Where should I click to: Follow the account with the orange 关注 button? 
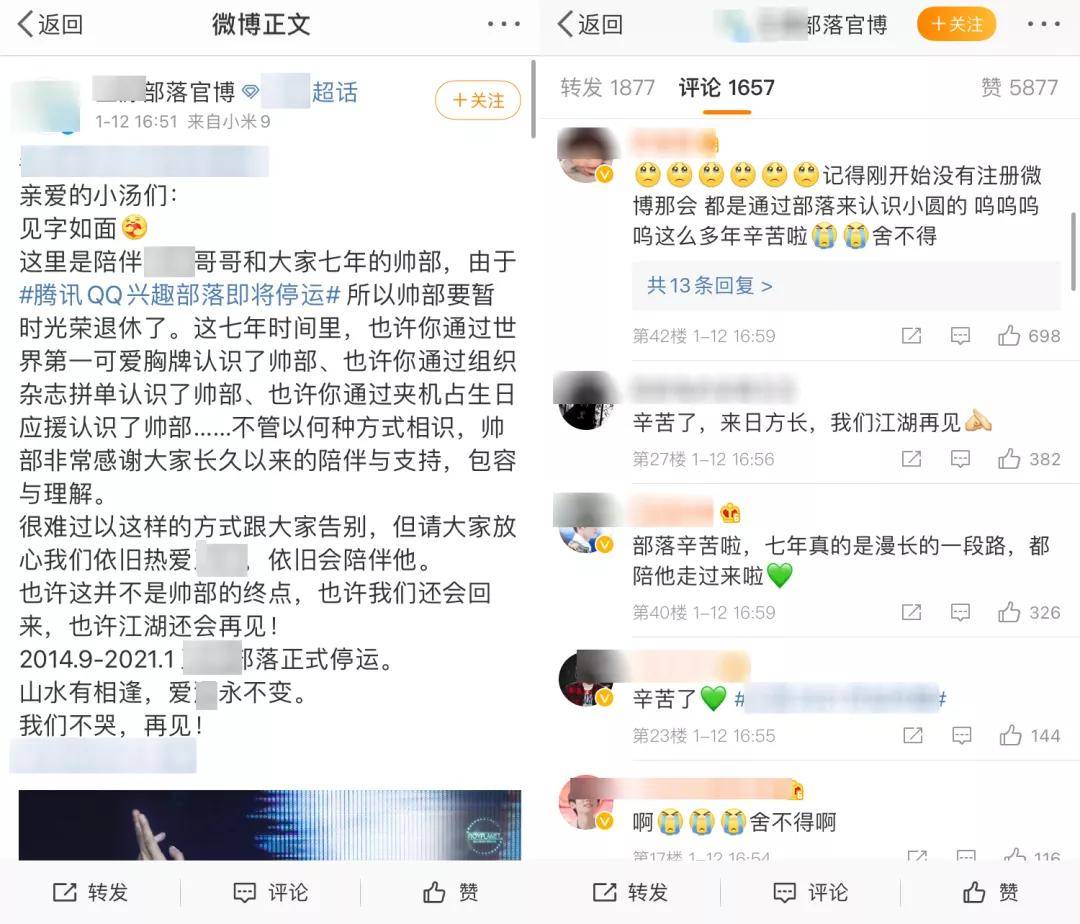point(956,24)
